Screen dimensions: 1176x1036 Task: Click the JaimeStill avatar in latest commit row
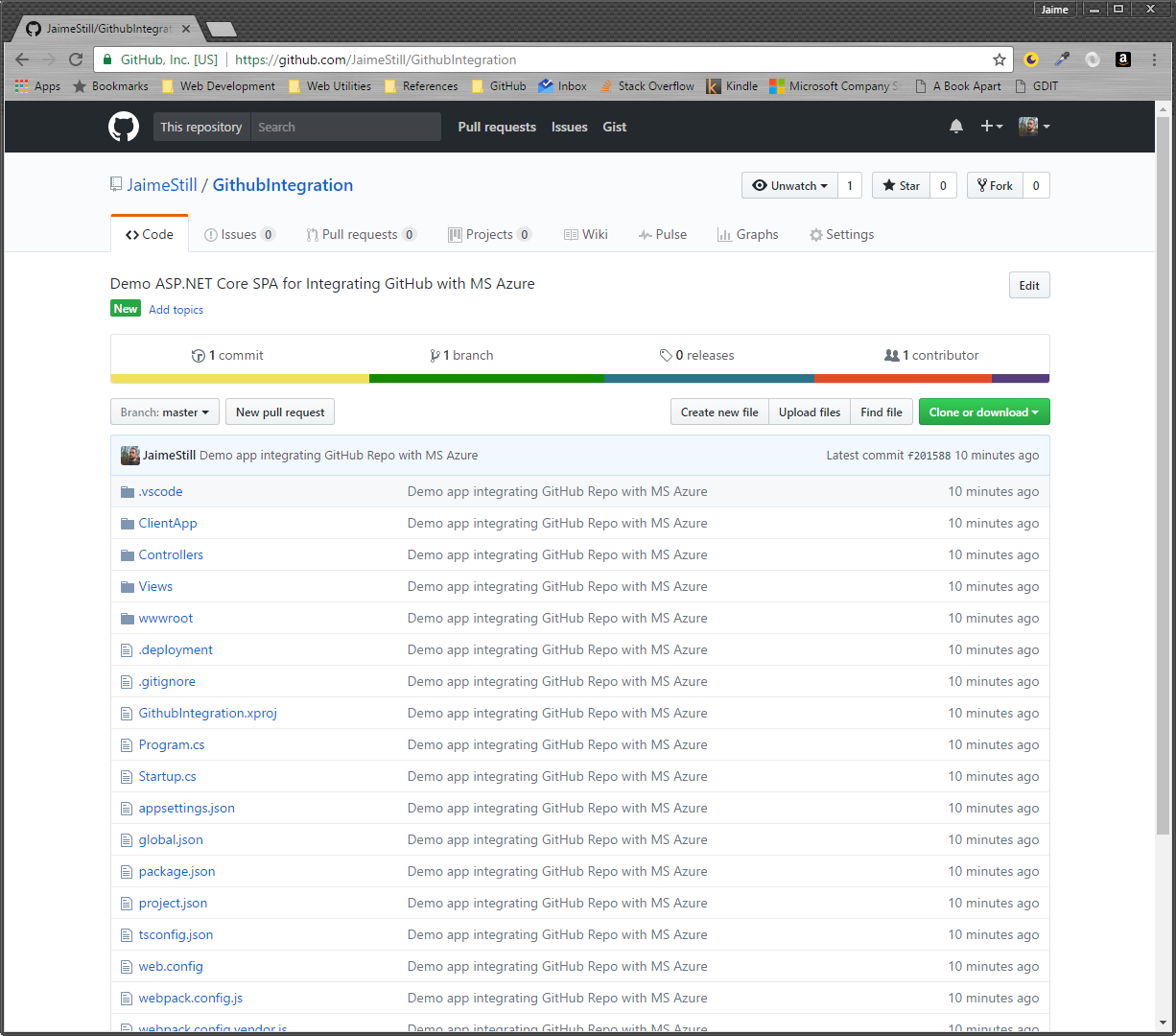(x=129, y=456)
